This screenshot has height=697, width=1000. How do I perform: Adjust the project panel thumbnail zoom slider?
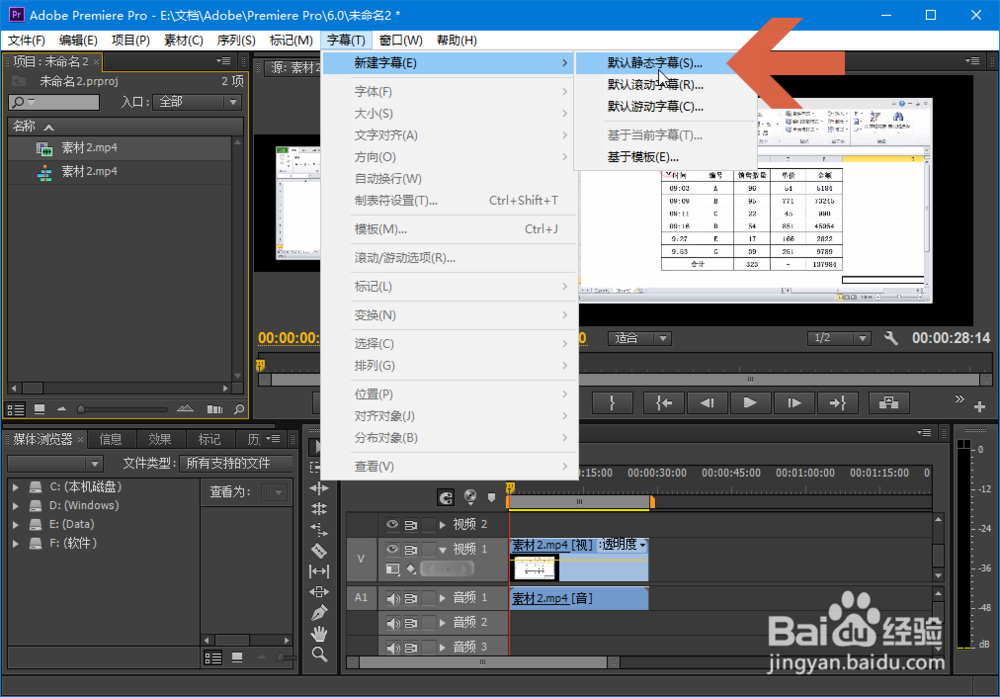click(124, 409)
